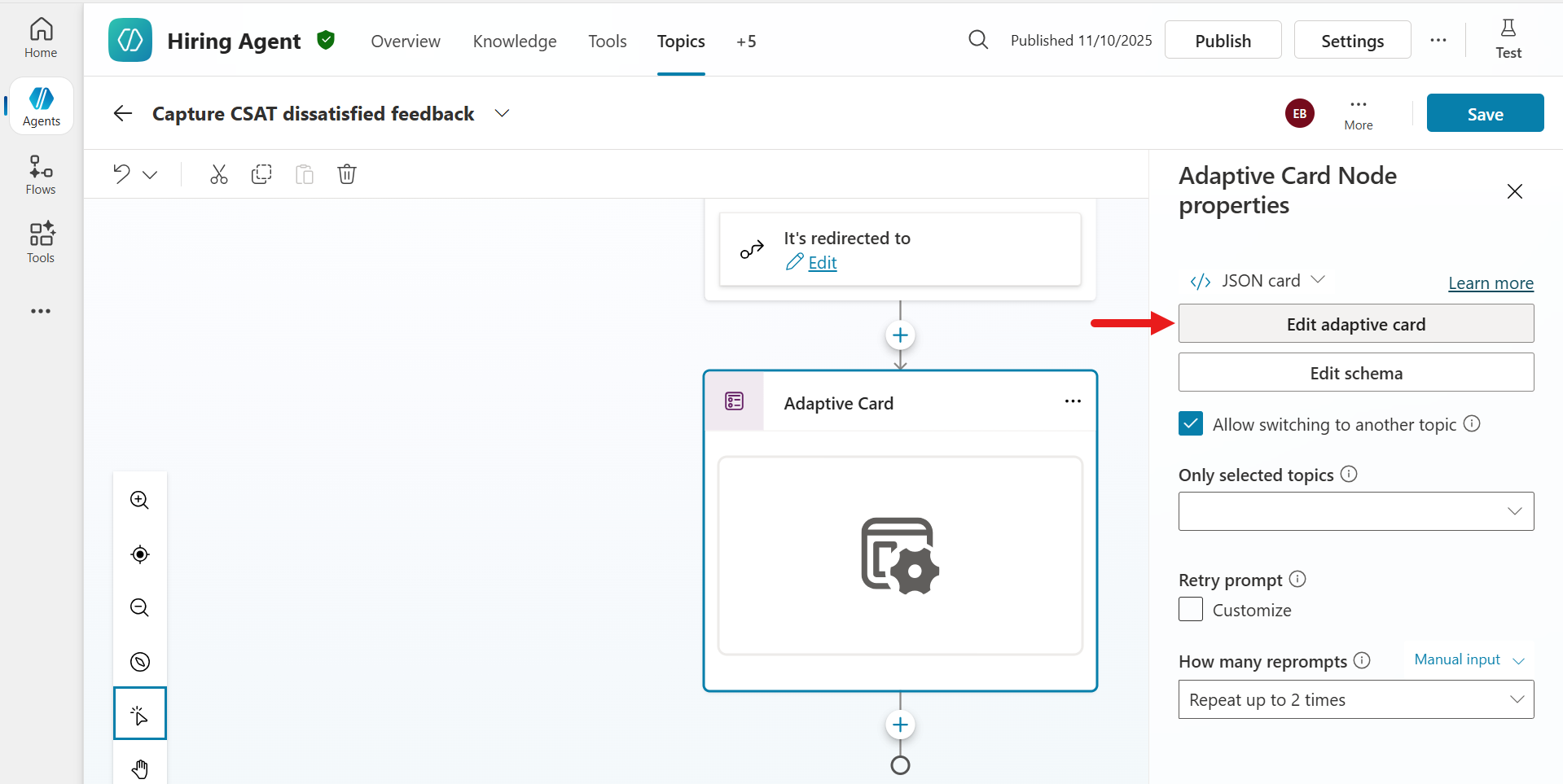Close the Adaptive Card Node properties panel
Viewport: 1563px width, 784px height.
coord(1515,191)
